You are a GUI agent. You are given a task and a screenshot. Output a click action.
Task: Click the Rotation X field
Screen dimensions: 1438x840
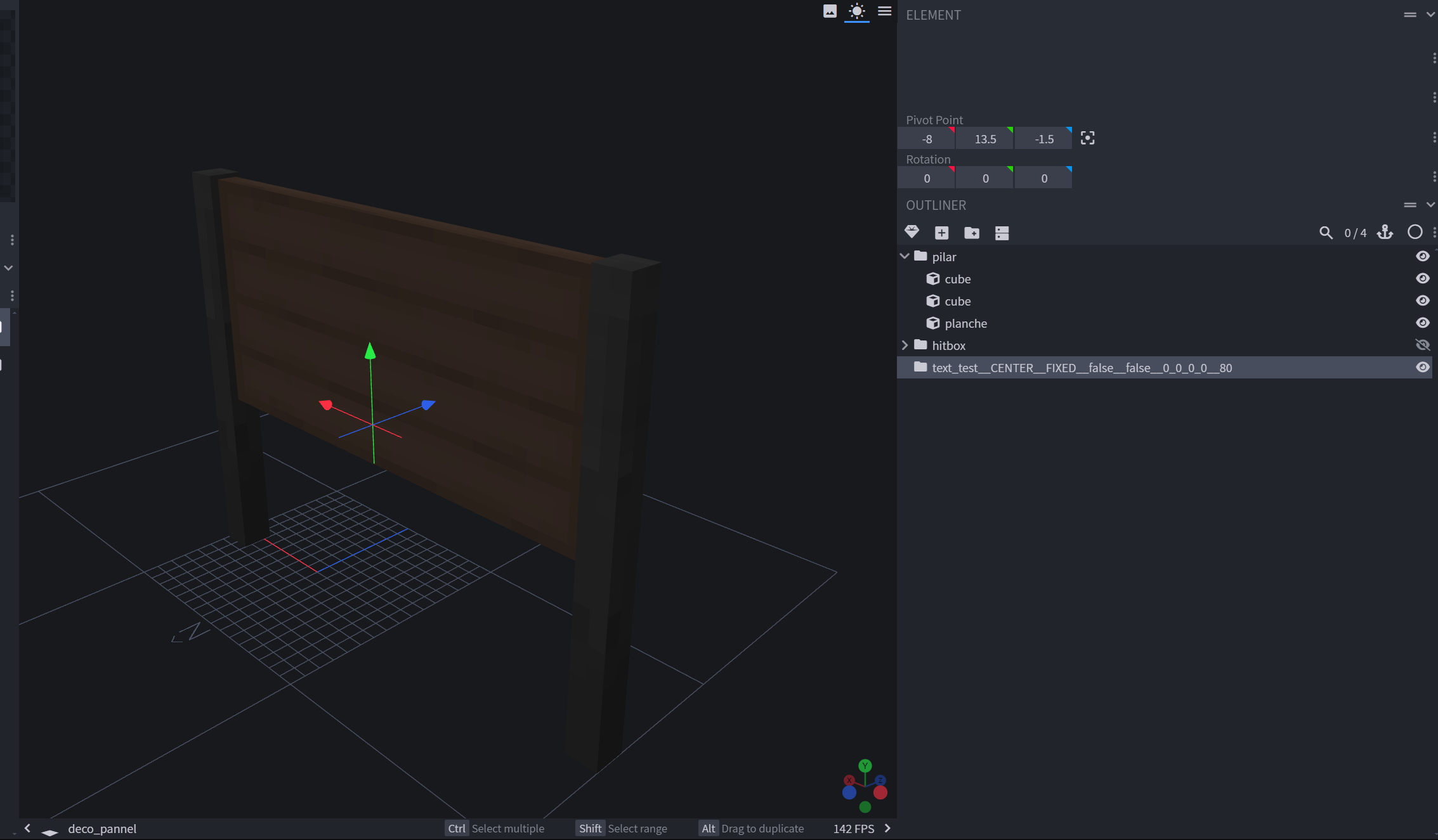tap(926, 178)
